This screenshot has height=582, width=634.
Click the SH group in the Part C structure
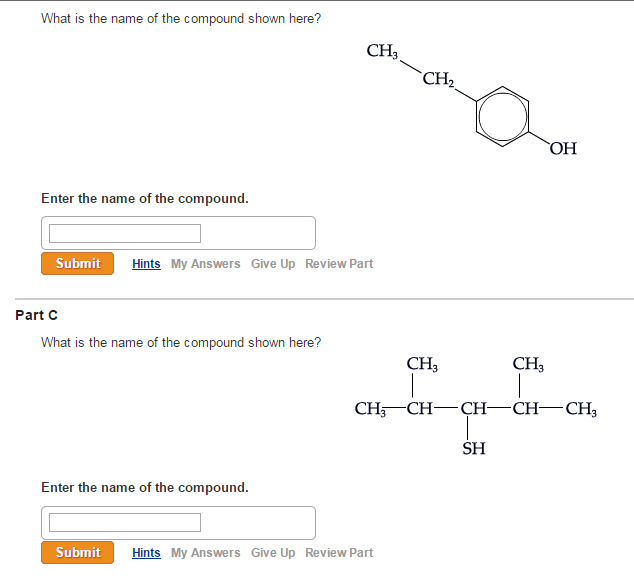pyautogui.click(x=474, y=449)
